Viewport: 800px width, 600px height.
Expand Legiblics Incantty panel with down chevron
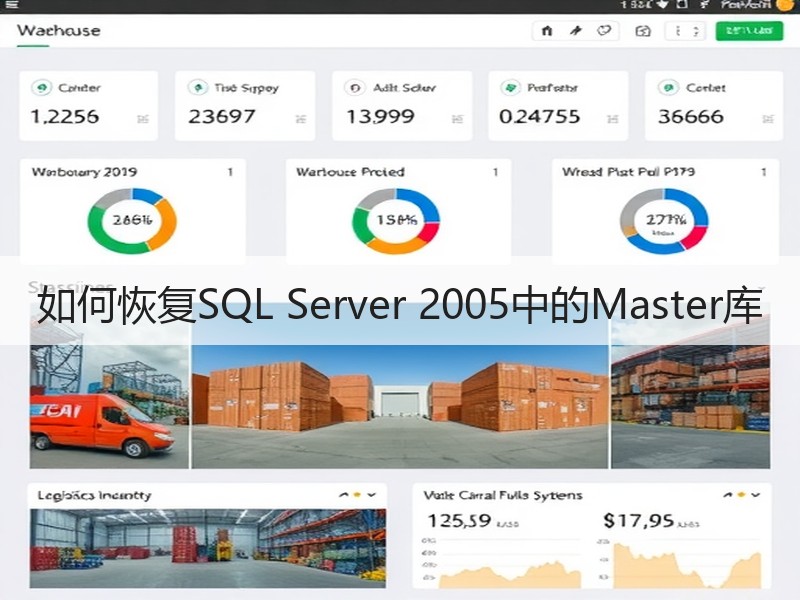(x=371, y=495)
